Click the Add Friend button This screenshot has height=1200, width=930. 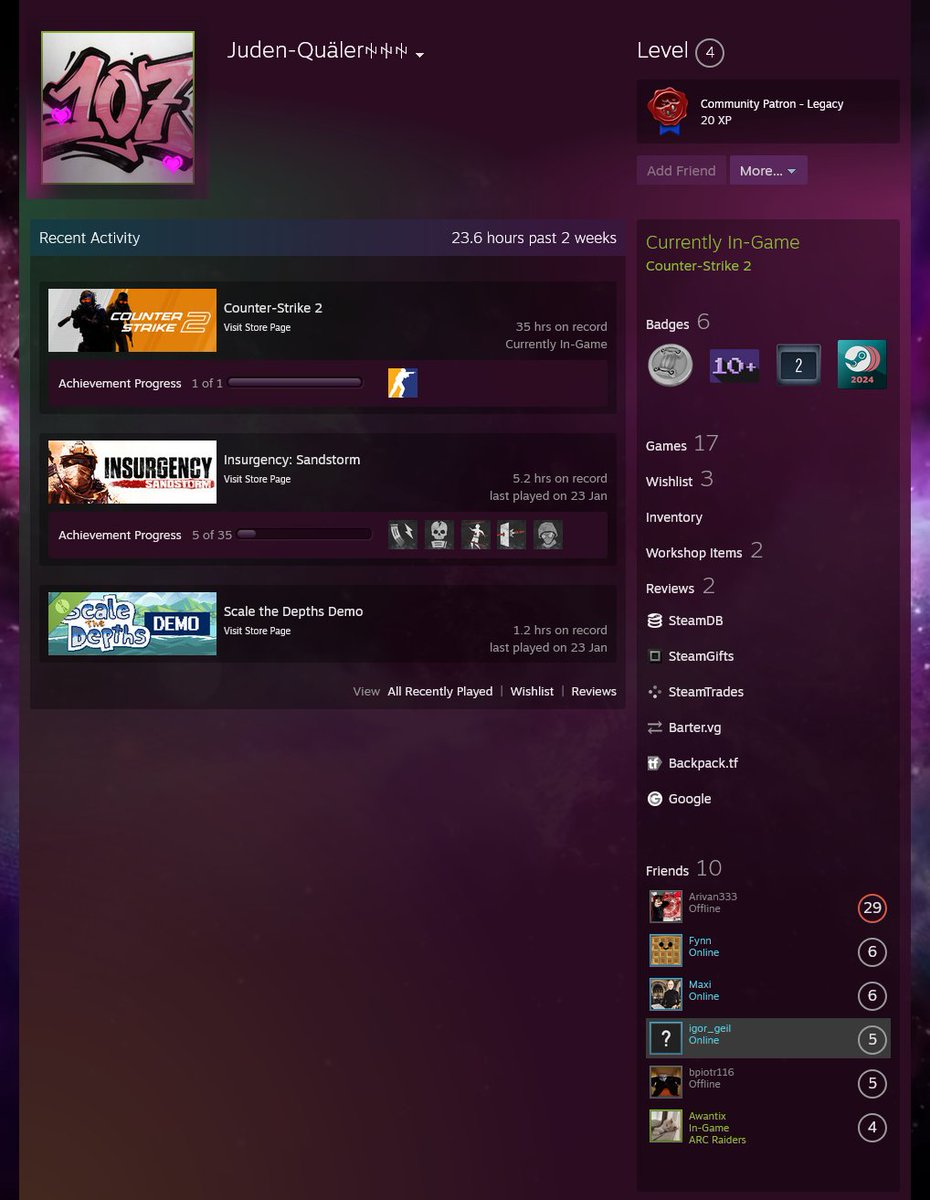(681, 170)
